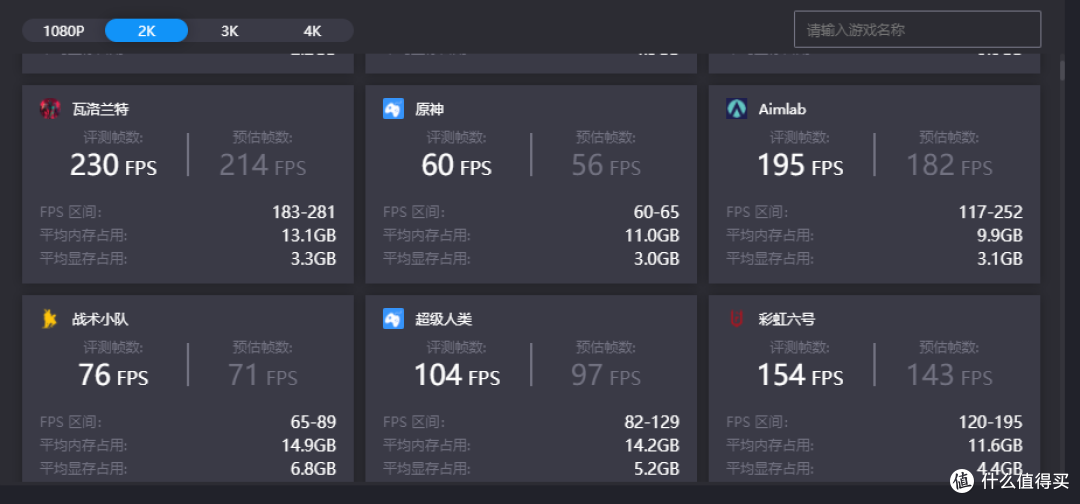This screenshot has width=1080, height=504.
Task: Click the 14.2GB memory usage value
Action: (x=652, y=445)
